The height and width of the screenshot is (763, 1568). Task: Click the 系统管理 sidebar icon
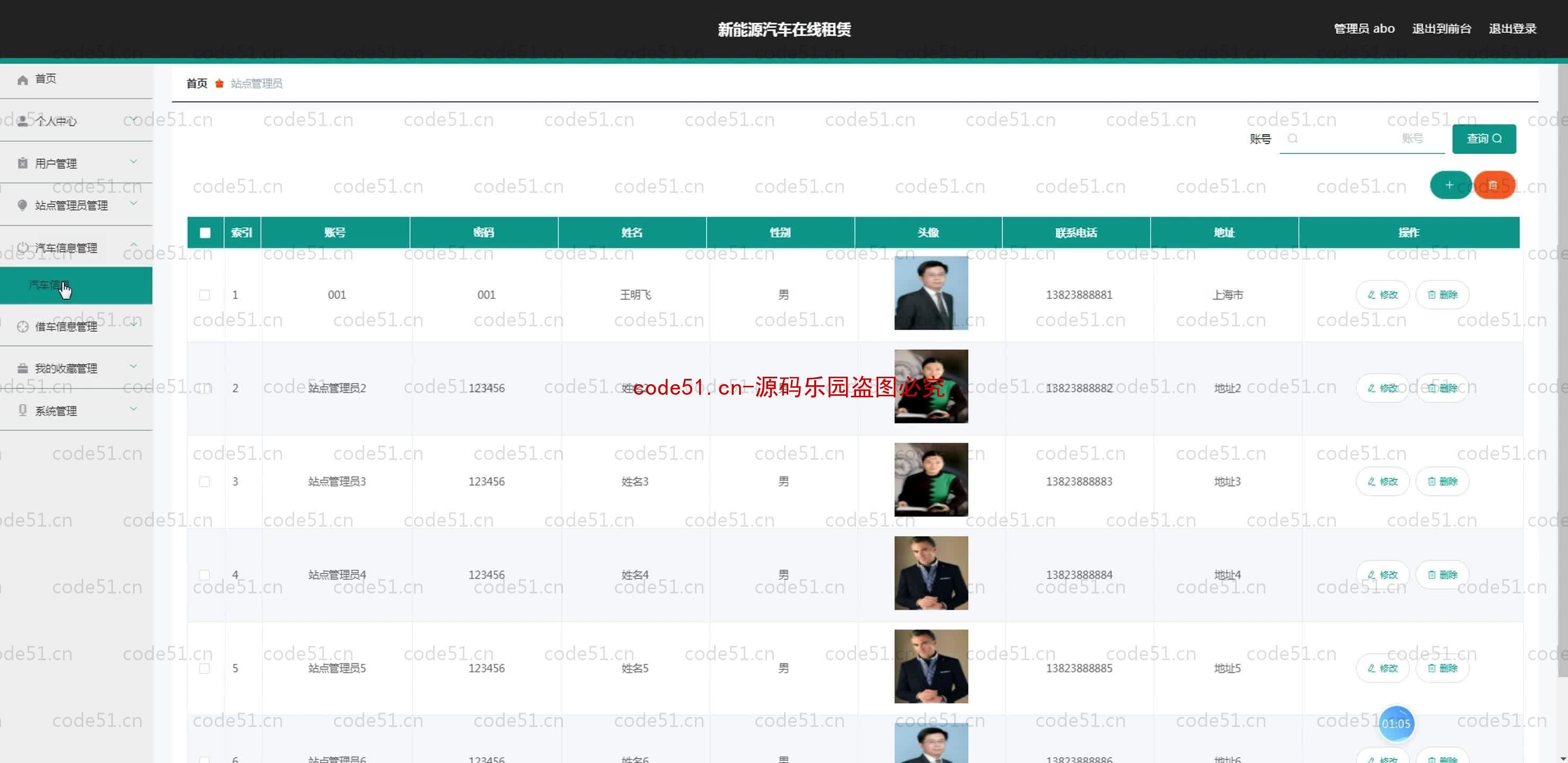[x=22, y=411]
